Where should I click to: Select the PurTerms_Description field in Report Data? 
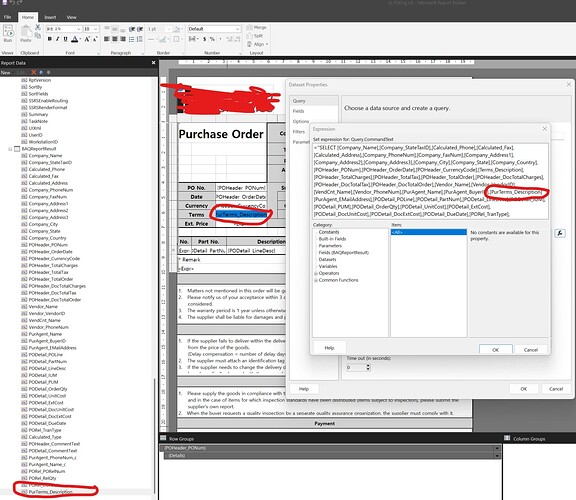(51, 492)
